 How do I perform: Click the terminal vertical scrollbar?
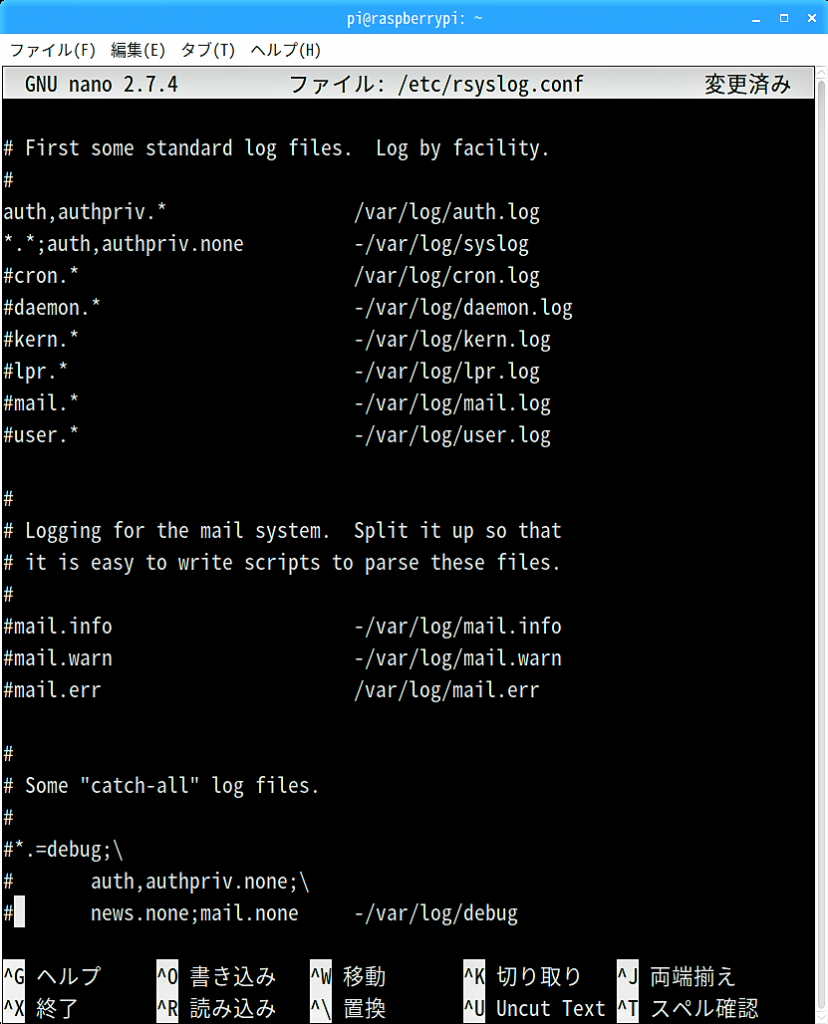point(821,543)
